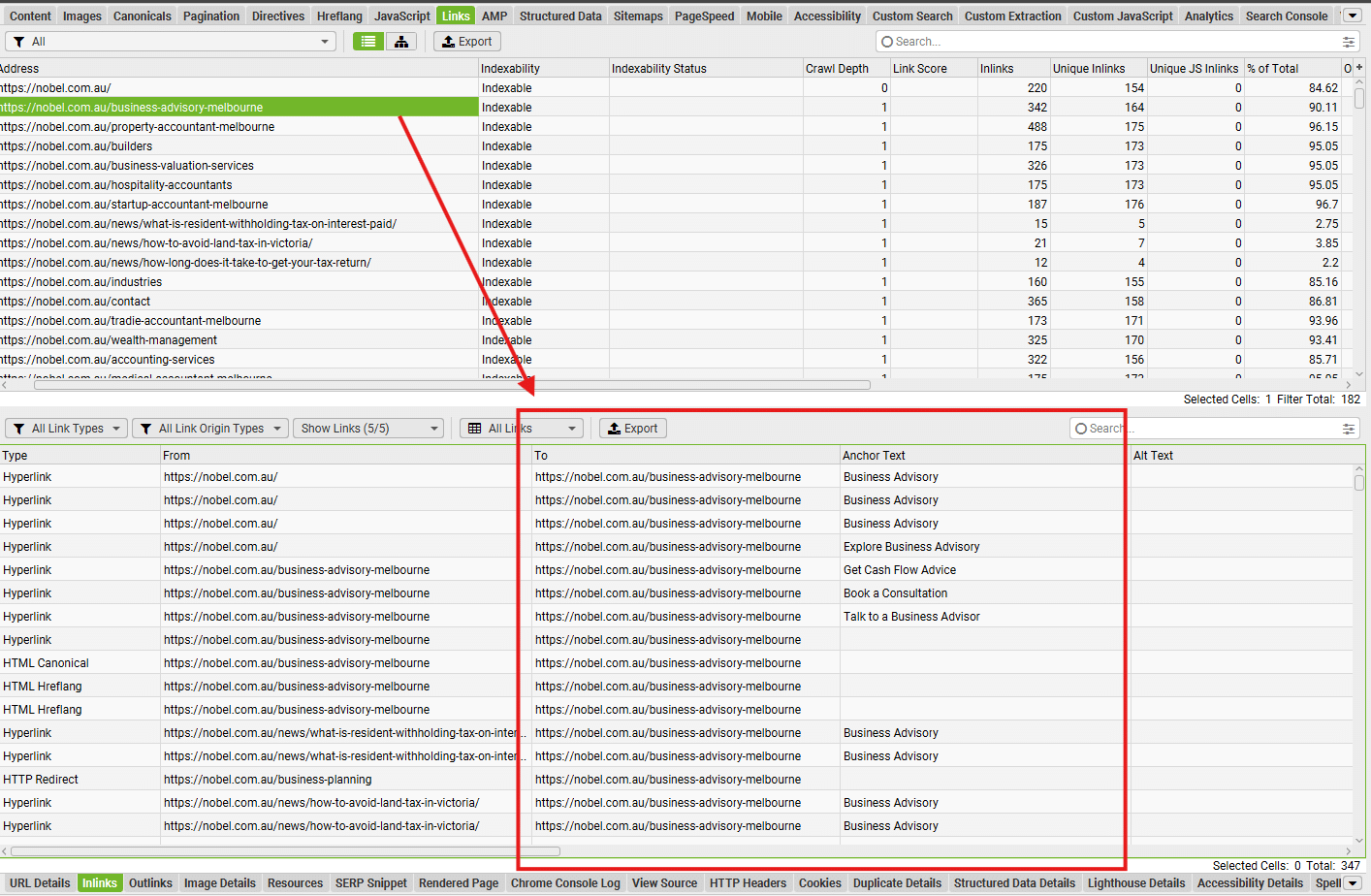Image resolution: width=1371 pixels, height=896 pixels.
Task: Open the Custom Extraction tab
Action: point(1012,16)
